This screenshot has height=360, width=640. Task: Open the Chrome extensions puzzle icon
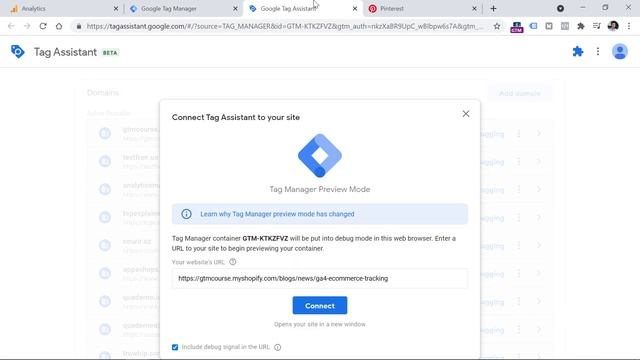click(x=580, y=26)
